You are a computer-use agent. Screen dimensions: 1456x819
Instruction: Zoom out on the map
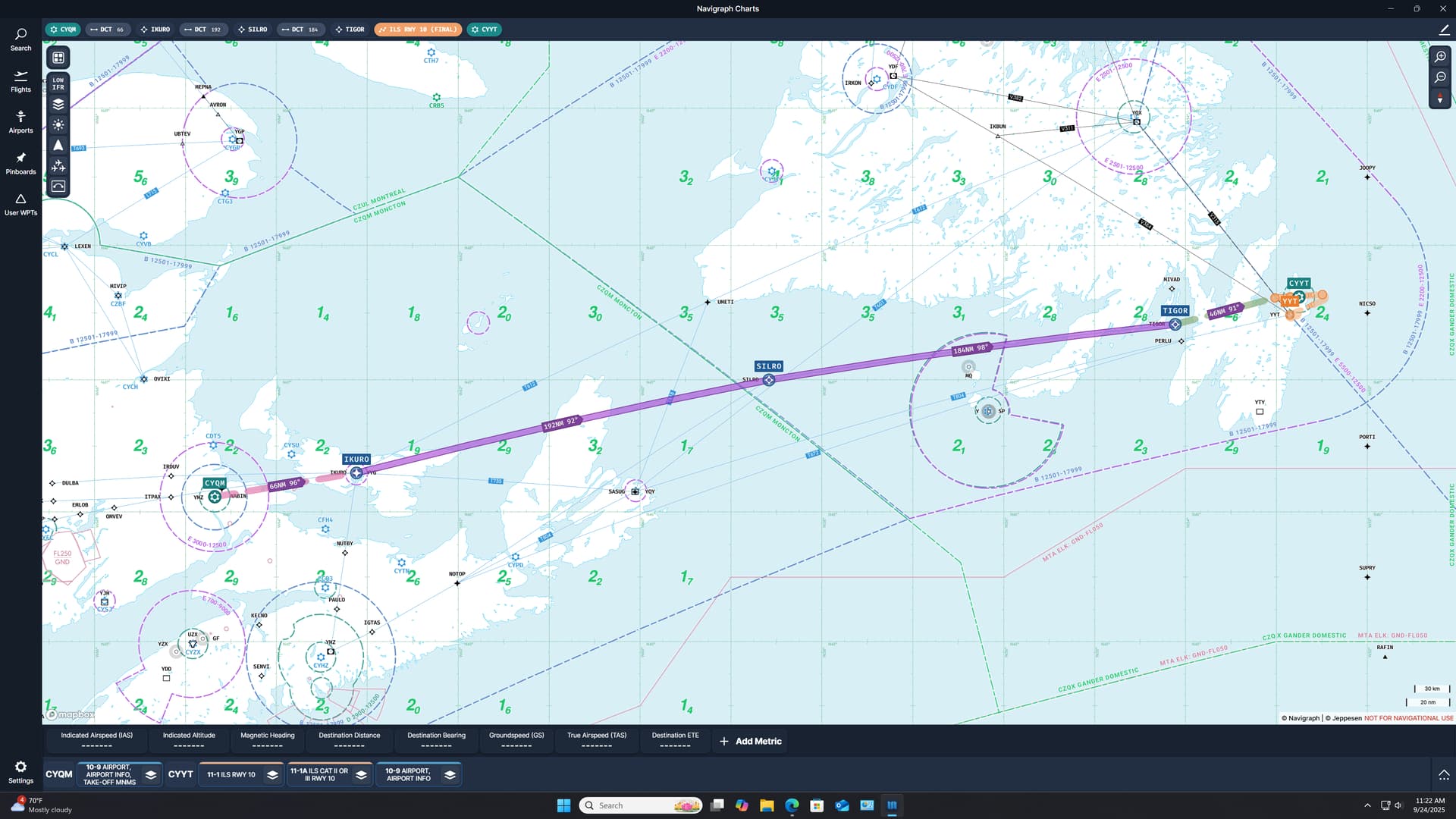1440,77
